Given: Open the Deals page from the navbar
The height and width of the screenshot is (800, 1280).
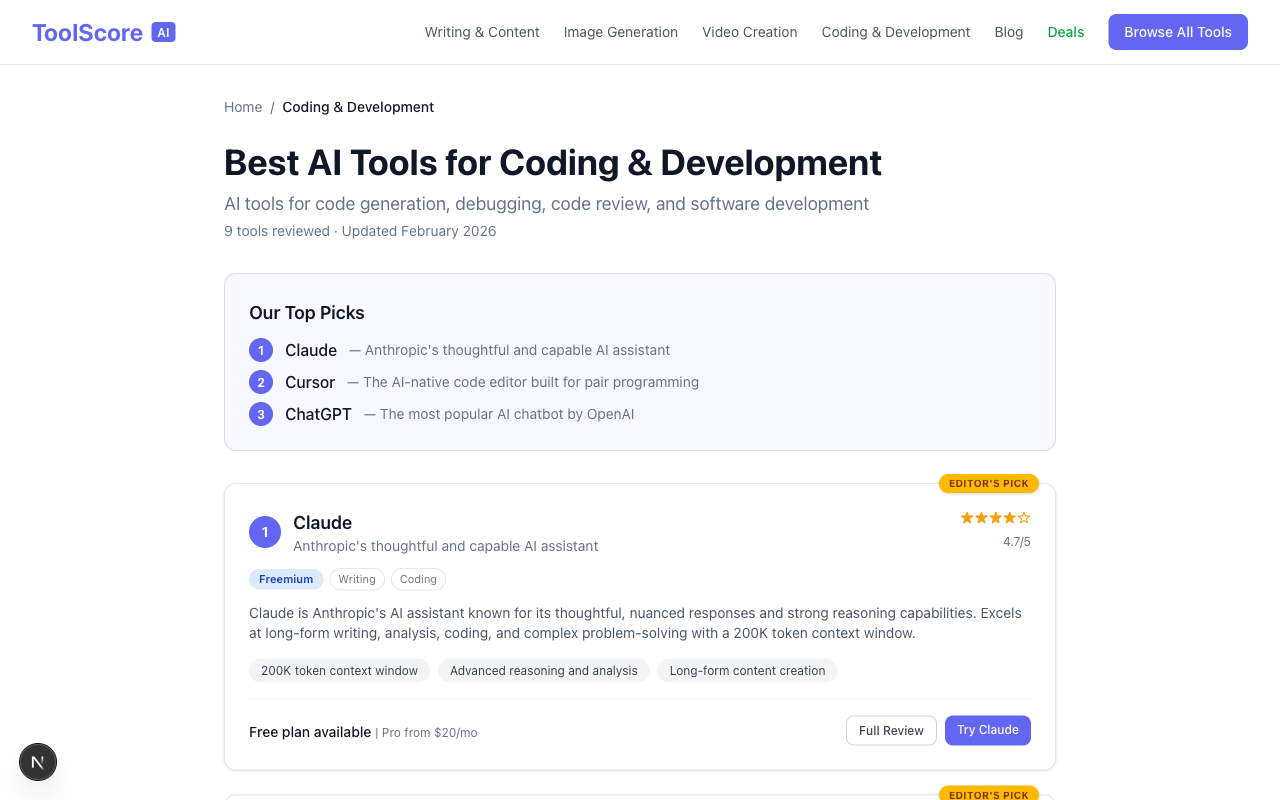Looking at the screenshot, I should [1066, 32].
